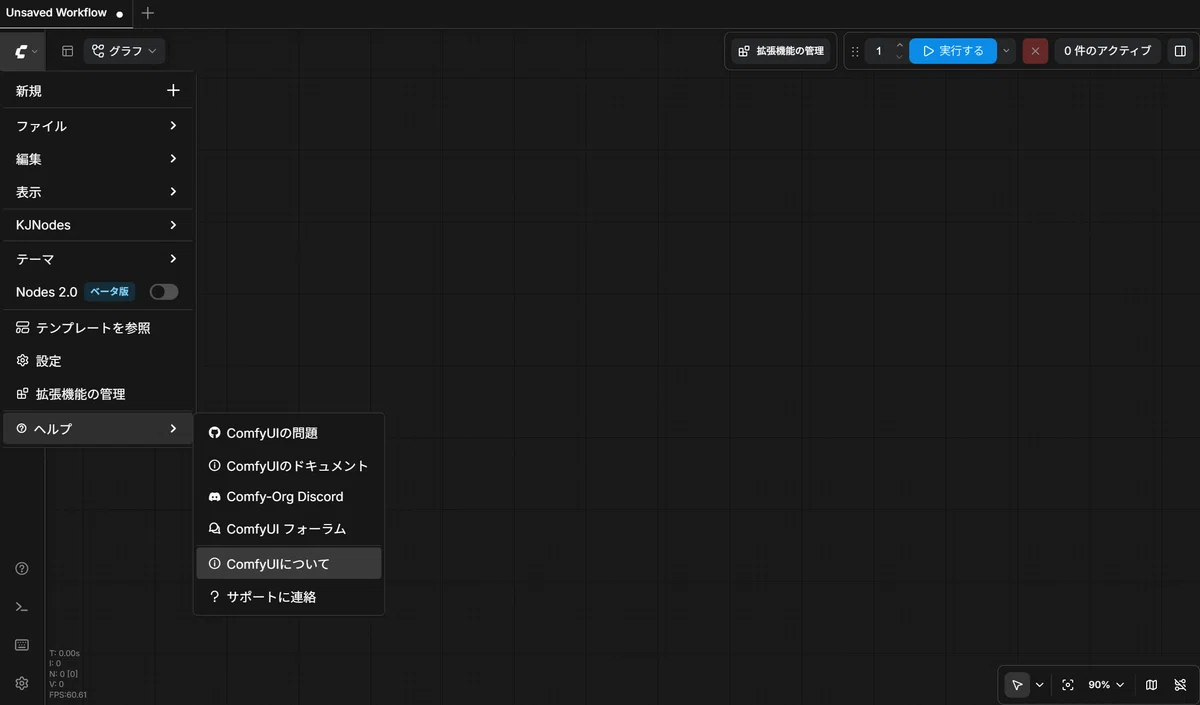Click the red cancel X button
The image size is (1200, 705).
coord(1035,51)
